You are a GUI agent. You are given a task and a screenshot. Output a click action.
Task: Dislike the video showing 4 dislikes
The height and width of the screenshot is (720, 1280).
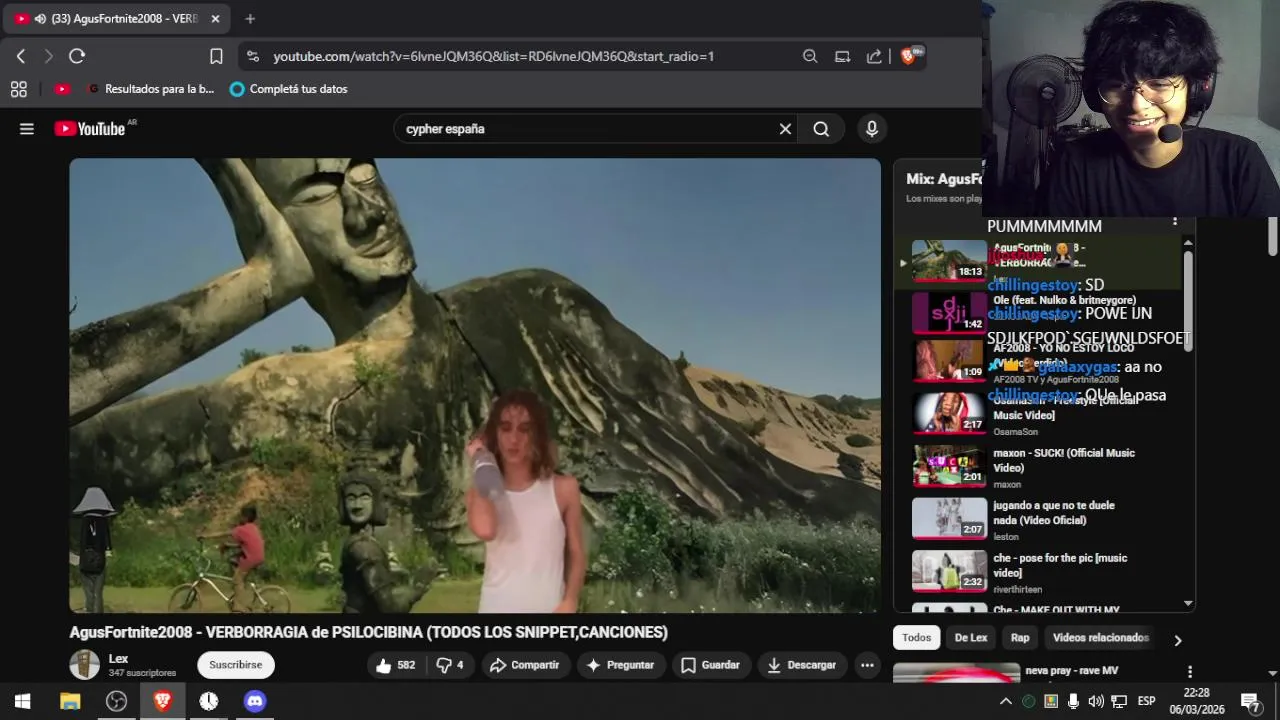(450, 665)
